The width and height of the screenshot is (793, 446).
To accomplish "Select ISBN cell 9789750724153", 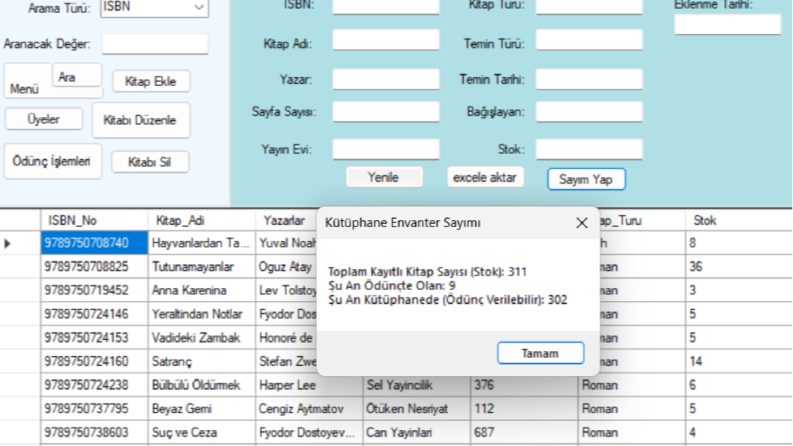I will tap(95, 338).
